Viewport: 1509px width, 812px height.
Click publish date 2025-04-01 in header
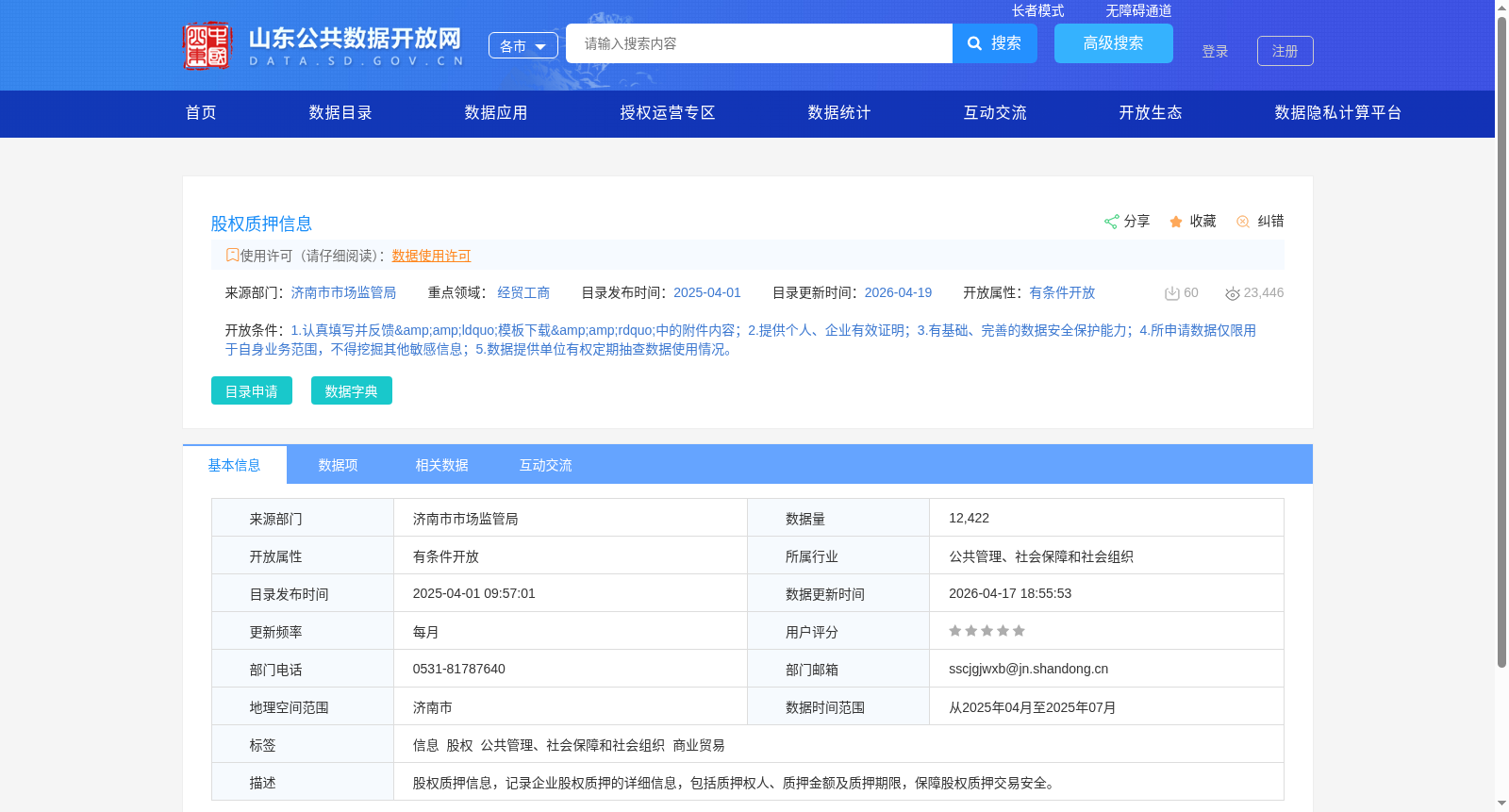click(x=707, y=293)
